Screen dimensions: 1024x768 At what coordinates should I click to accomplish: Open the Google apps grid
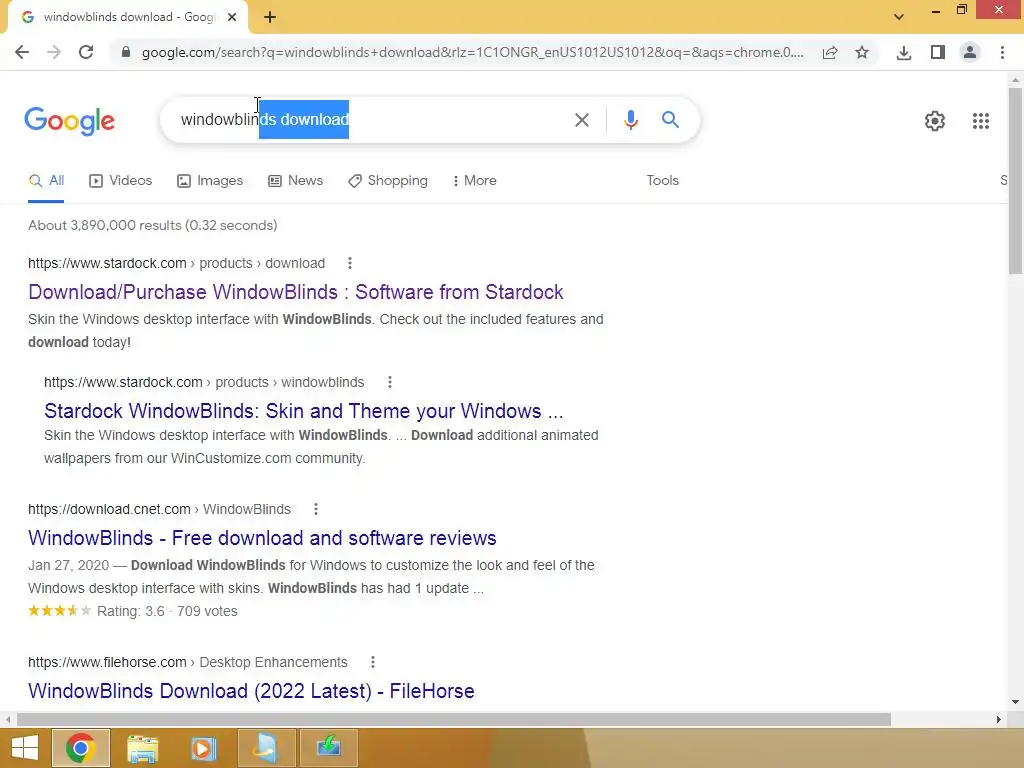click(980, 121)
